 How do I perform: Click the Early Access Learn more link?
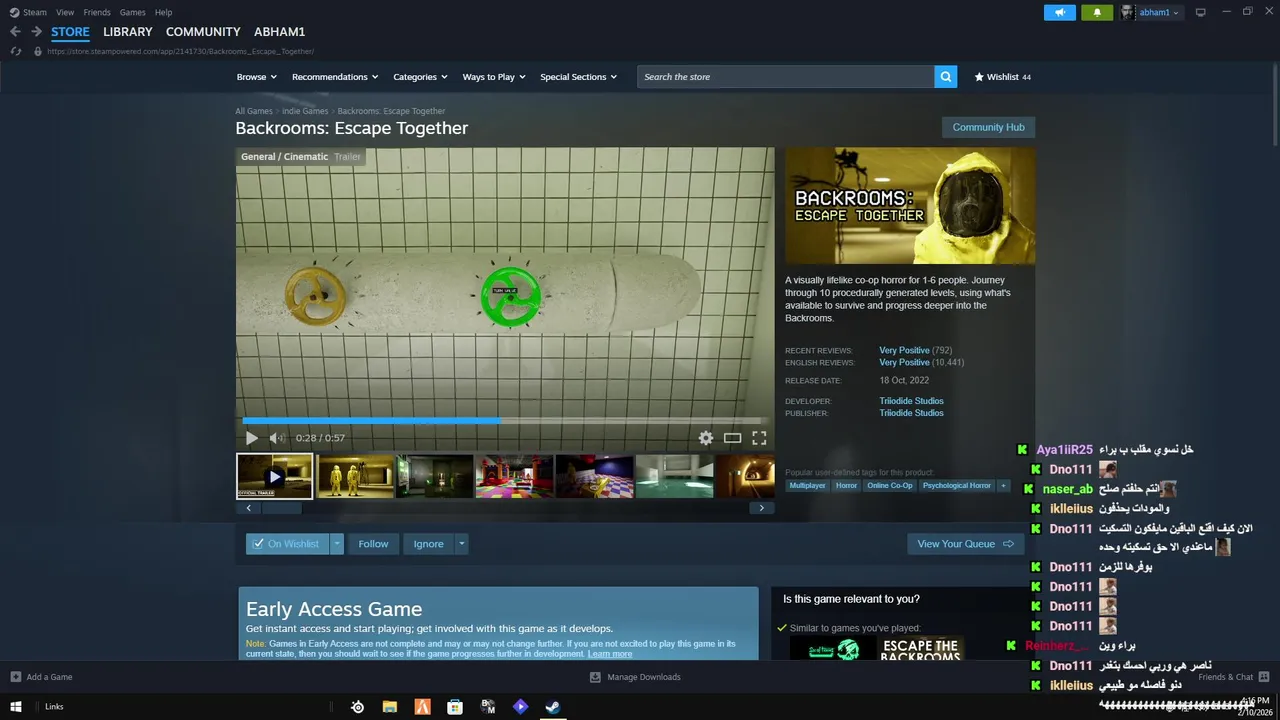[610, 654]
